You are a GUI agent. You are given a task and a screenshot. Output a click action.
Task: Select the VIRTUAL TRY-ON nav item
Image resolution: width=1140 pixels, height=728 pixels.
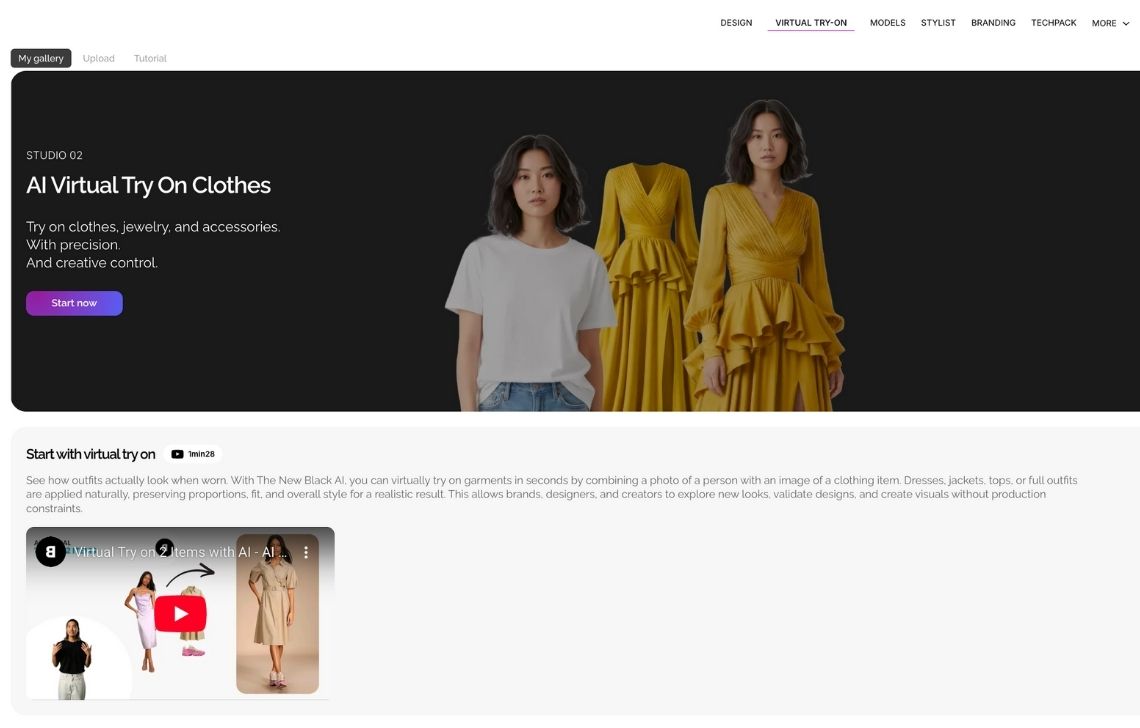(x=810, y=23)
